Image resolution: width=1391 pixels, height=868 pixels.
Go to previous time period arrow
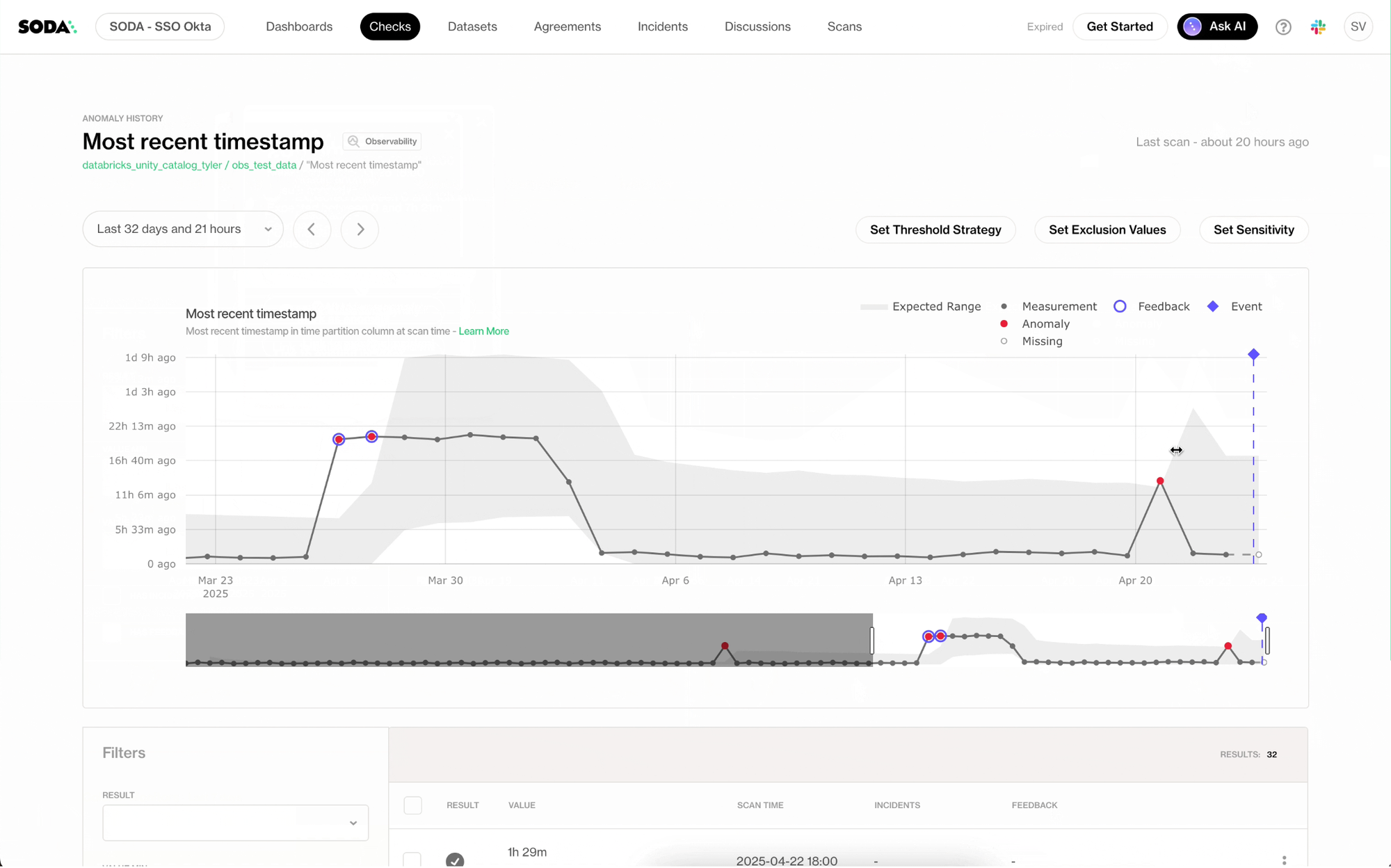312,230
